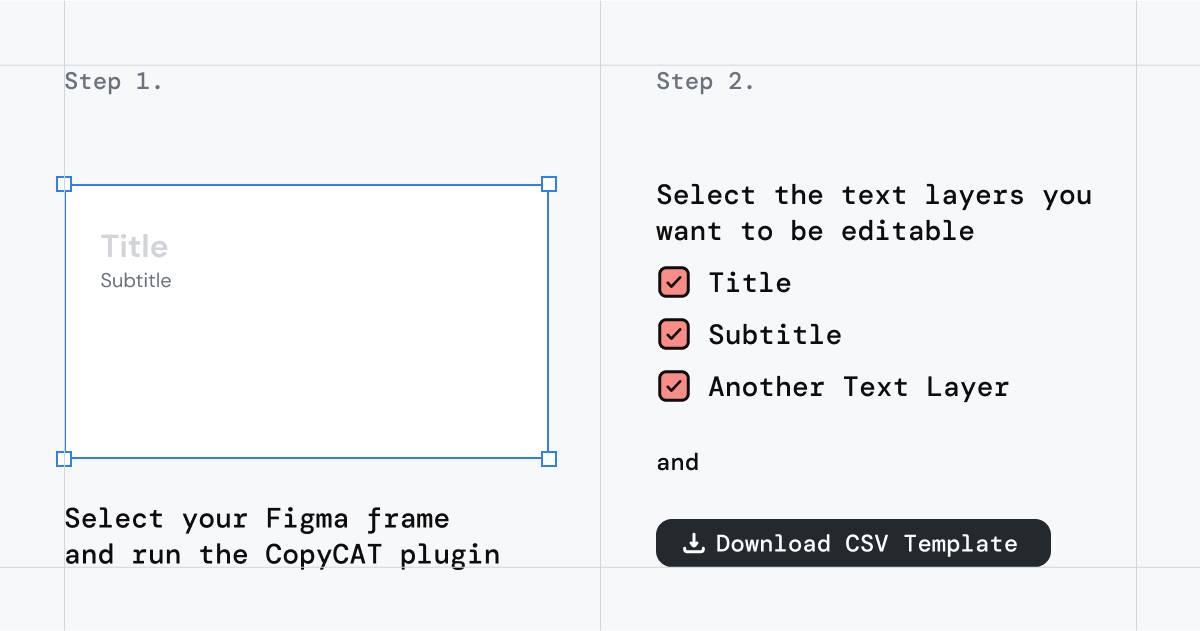Click the Step 2. heading
Viewport: 1200px width, 631px height.
click(x=705, y=82)
